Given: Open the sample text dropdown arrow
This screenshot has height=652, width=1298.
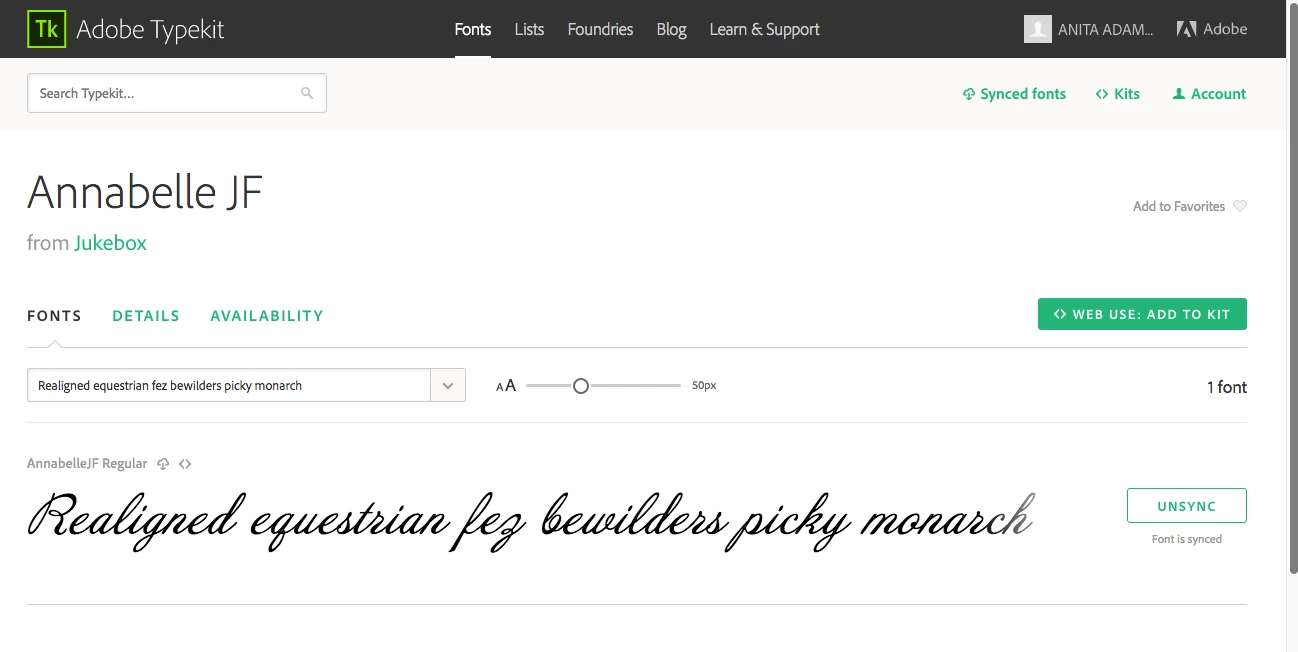Looking at the screenshot, I should pos(448,385).
